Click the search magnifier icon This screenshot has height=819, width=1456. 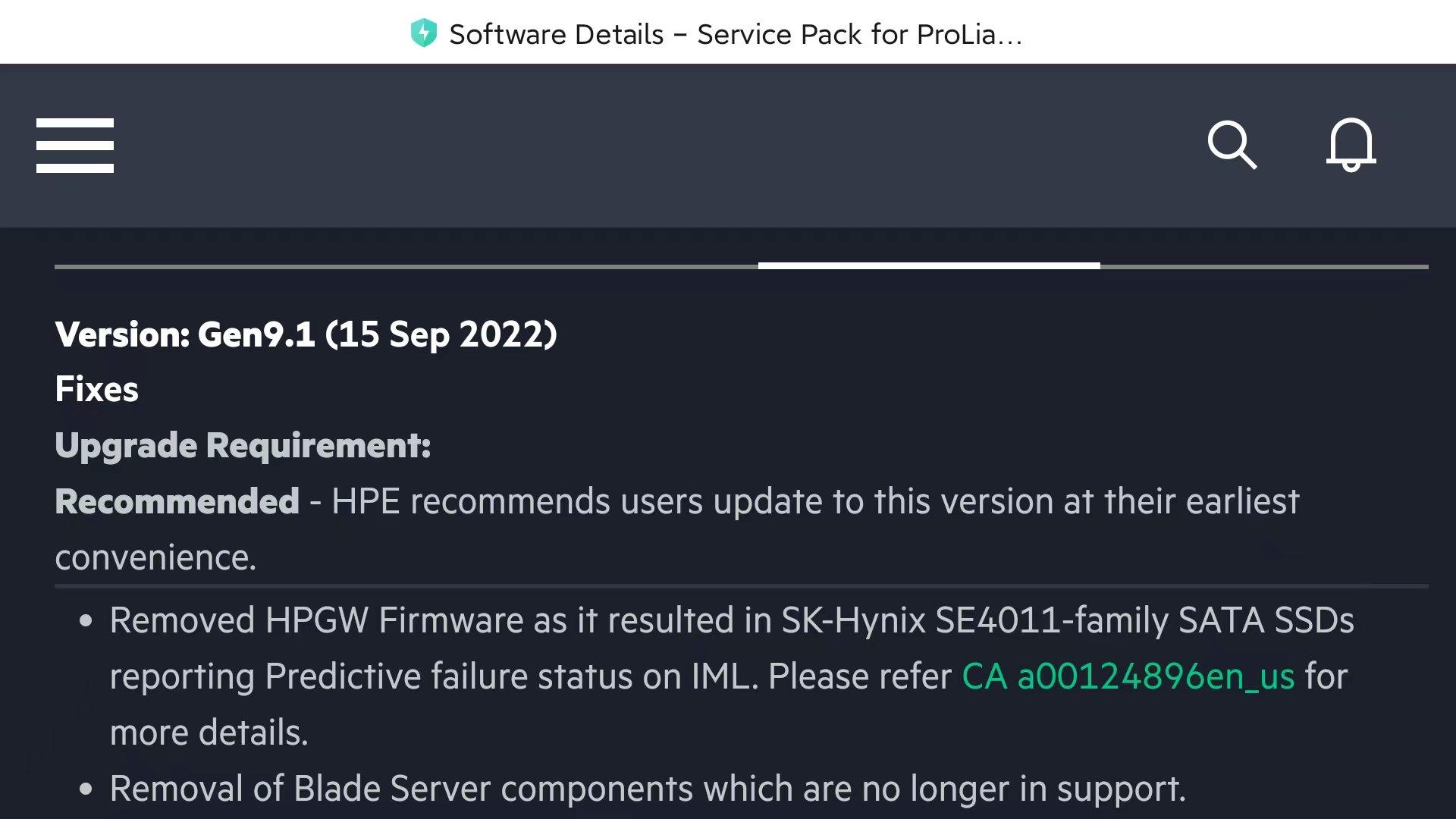point(1232,144)
